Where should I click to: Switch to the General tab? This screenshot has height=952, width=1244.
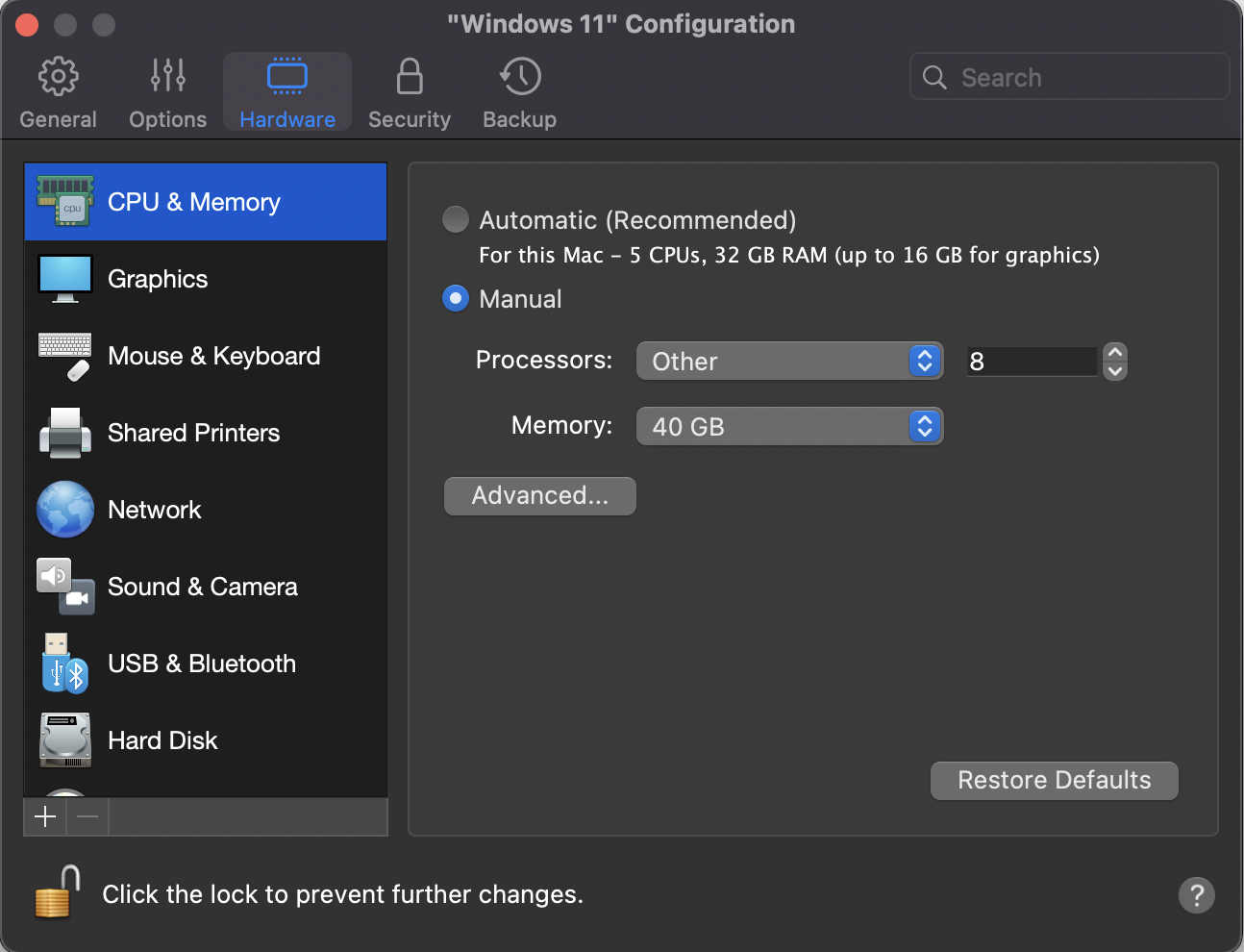[59, 92]
